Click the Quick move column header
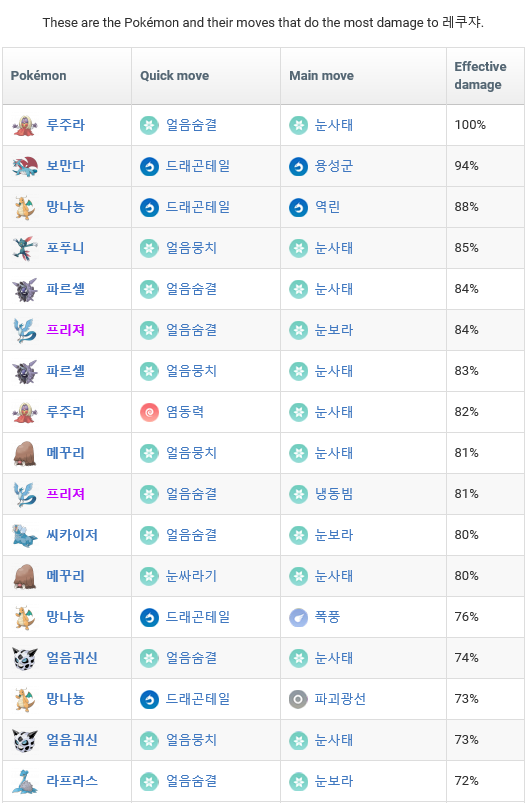The width and height of the screenshot is (526, 804). 175,76
